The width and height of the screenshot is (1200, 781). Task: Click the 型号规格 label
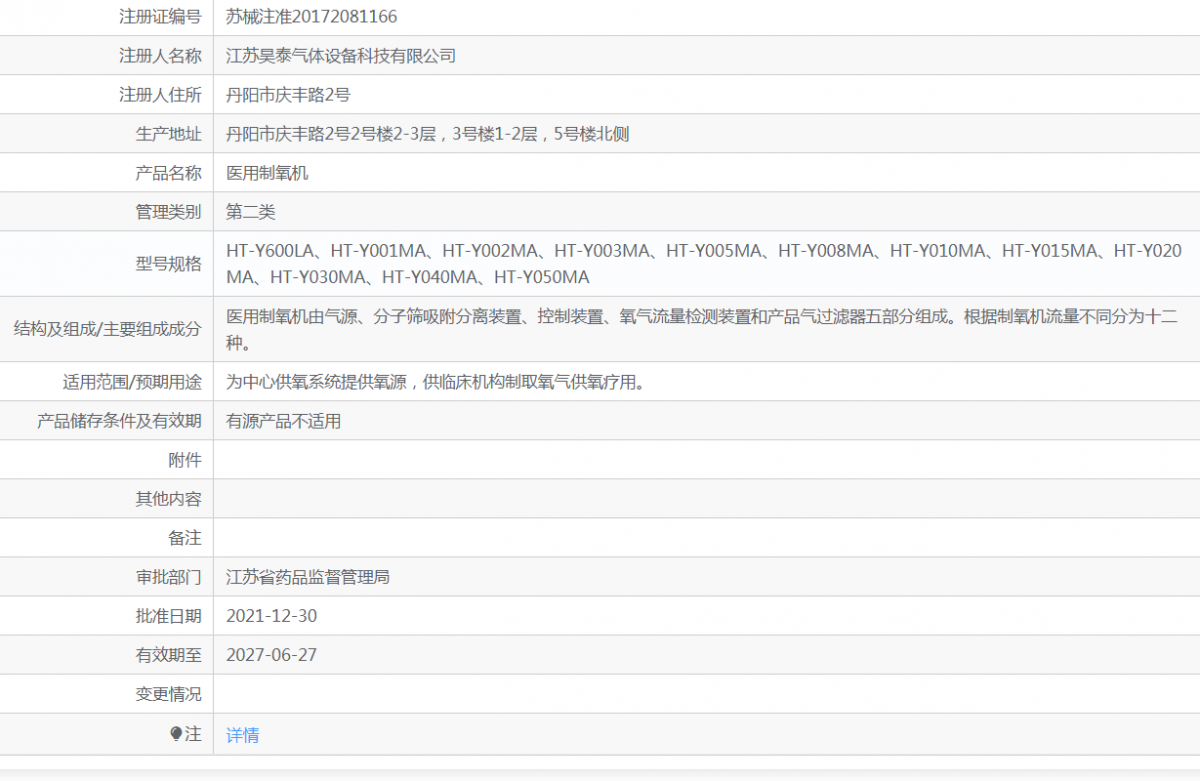click(168, 264)
